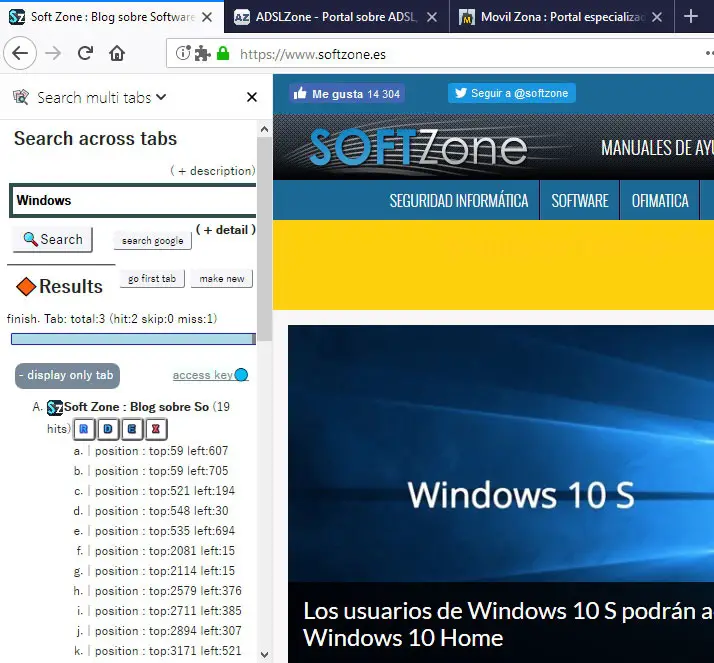Click the blue circle next to access key
This screenshot has height=663, width=714.
pos(241,375)
